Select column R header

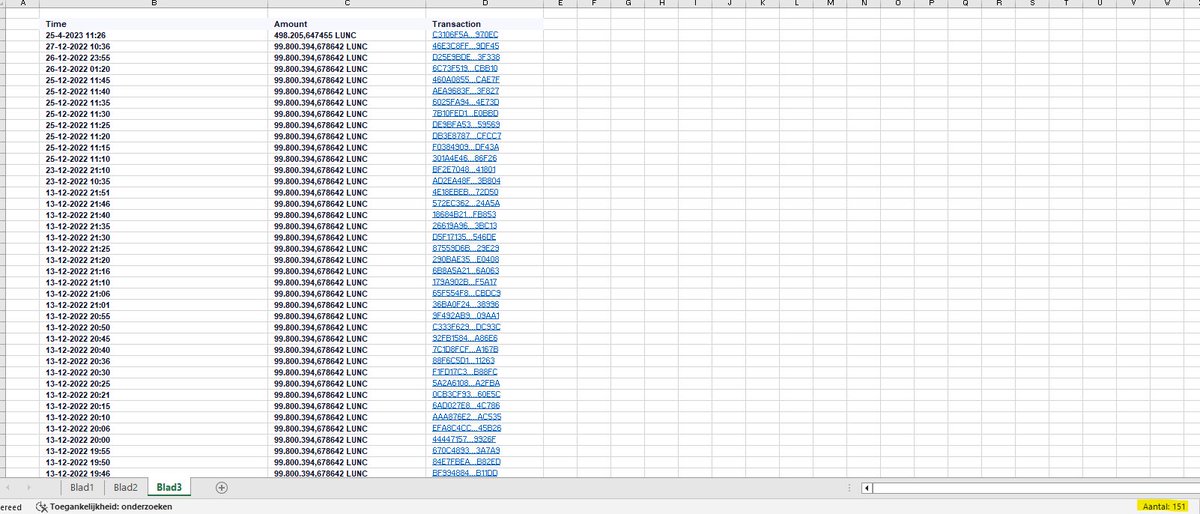click(999, 5)
